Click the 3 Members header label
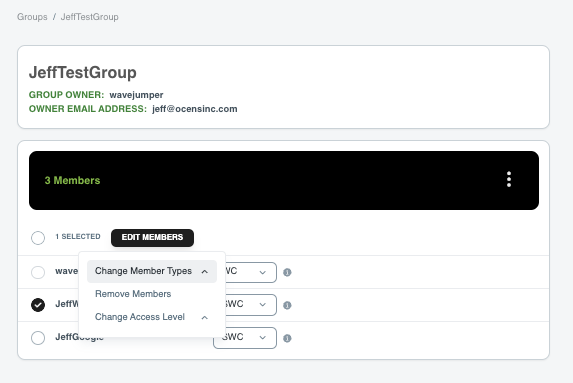 tap(72, 181)
